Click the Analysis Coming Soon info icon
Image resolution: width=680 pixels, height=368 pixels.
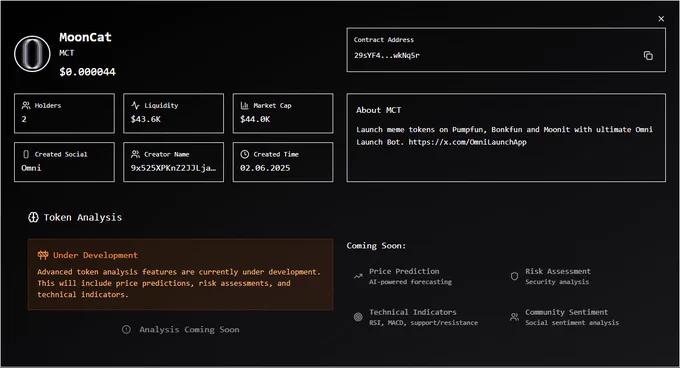click(126, 329)
